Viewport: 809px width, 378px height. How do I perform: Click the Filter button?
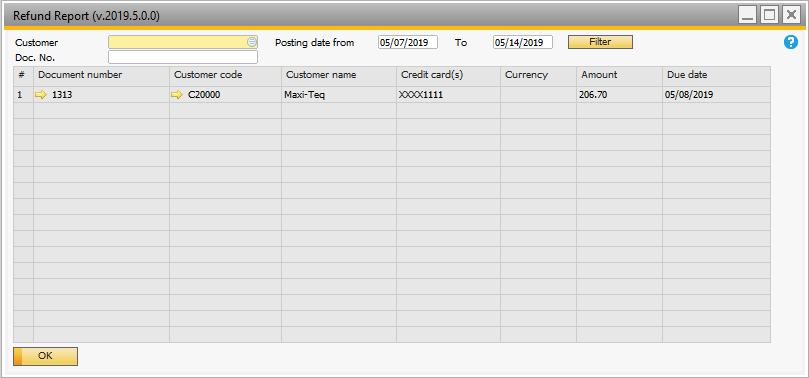click(x=600, y=42)
